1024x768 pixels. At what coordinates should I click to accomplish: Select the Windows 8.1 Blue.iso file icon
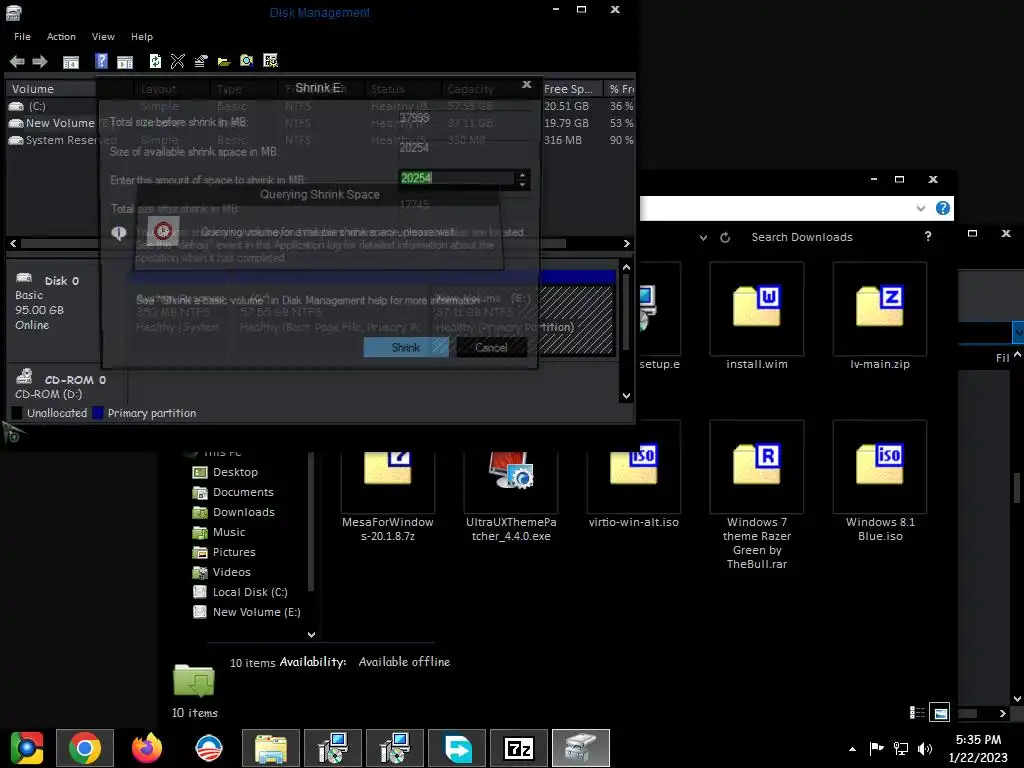pos(880,466)
